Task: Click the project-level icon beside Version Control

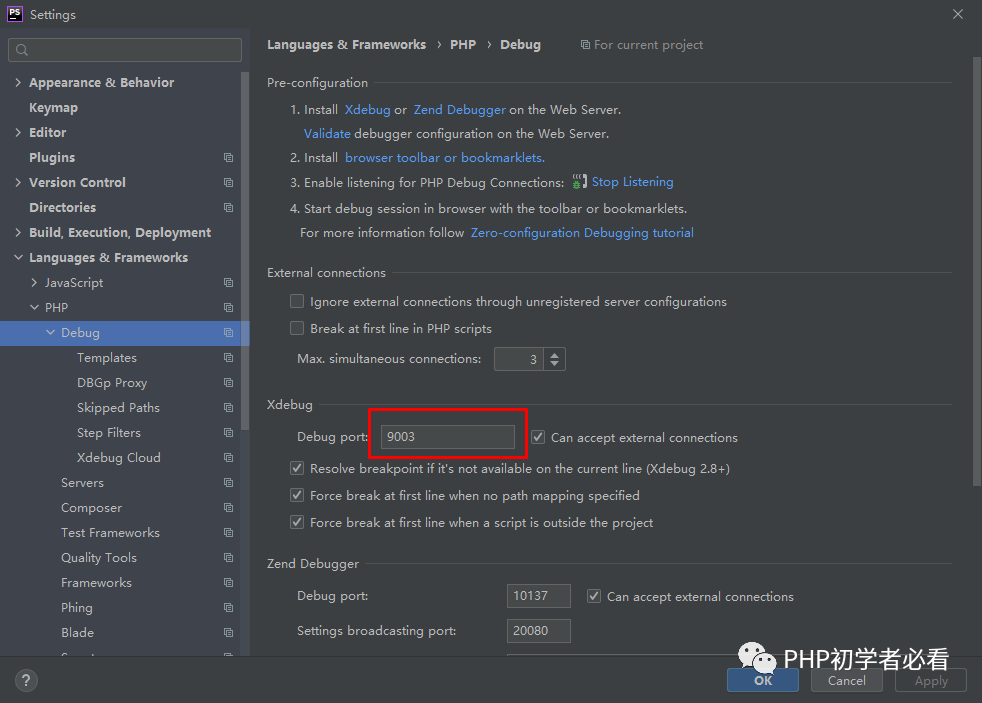Action: click(229, 183)
